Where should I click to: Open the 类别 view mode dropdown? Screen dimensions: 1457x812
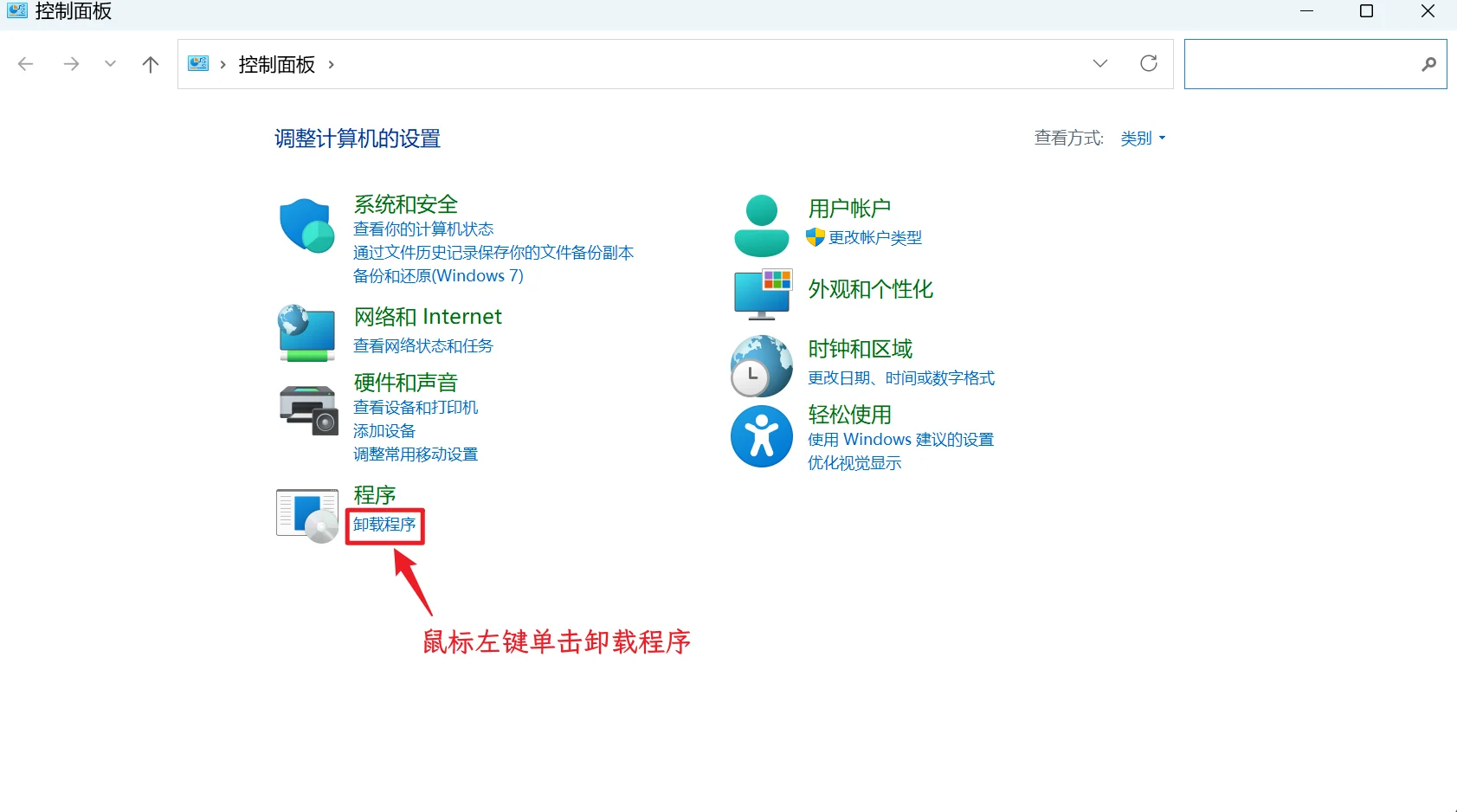[1142, 138]
